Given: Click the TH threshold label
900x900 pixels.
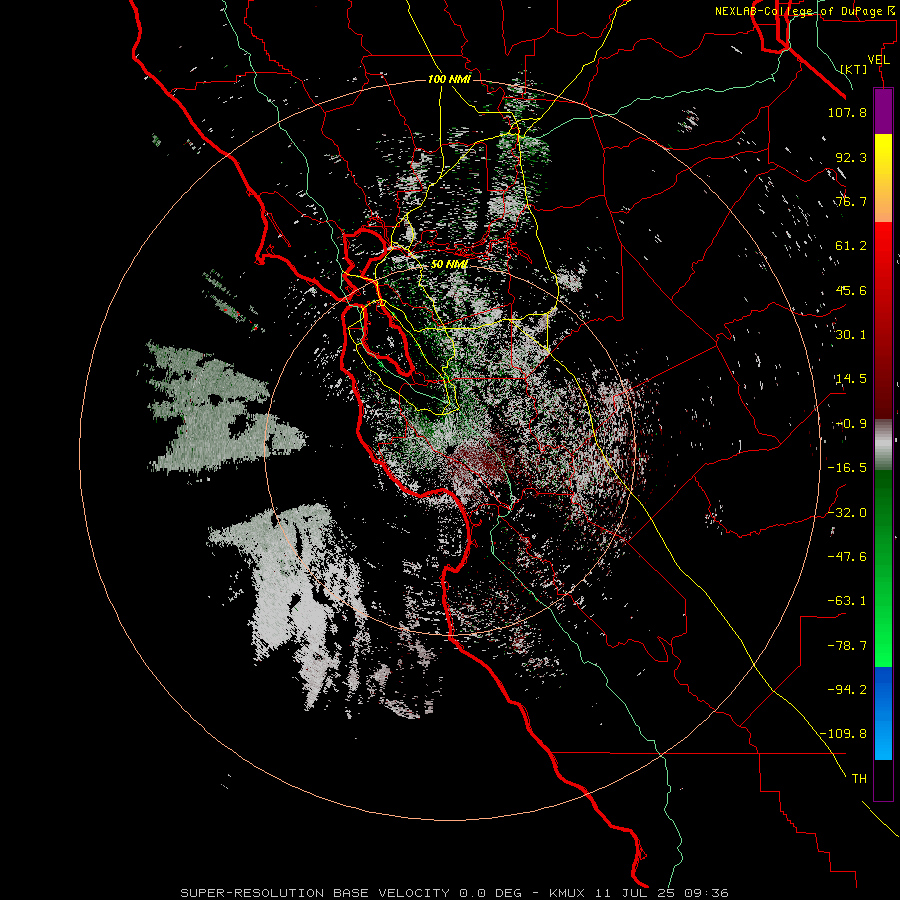Looking at the screenshot, I should [x=859, y=779].
